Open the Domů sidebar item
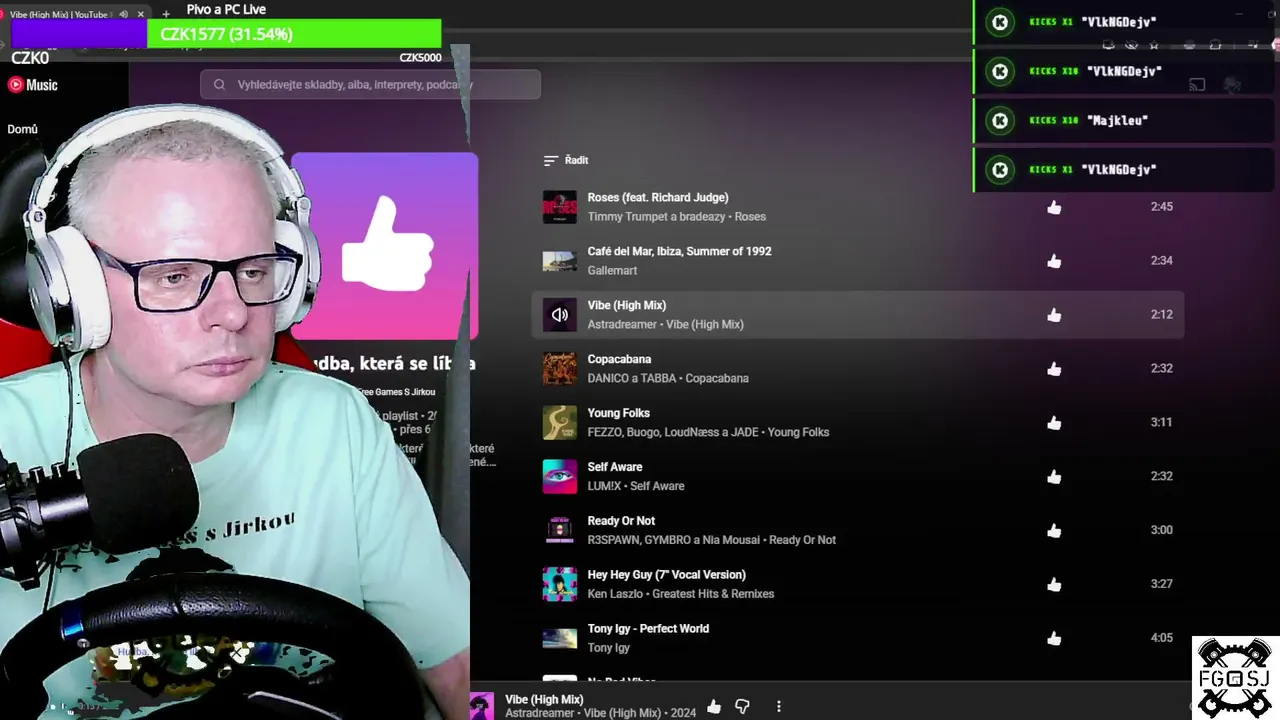1280x720 pixels. coord(22,129)
